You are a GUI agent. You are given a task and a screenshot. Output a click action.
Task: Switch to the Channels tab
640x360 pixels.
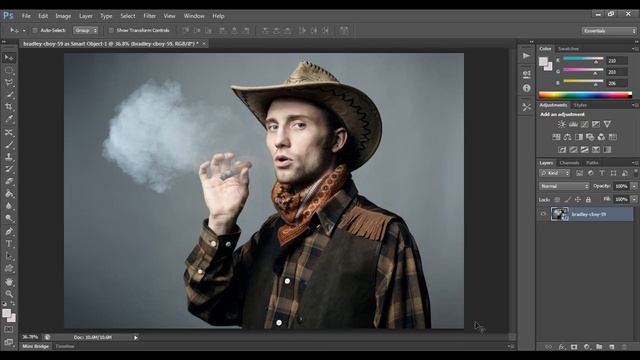[569, 163]
